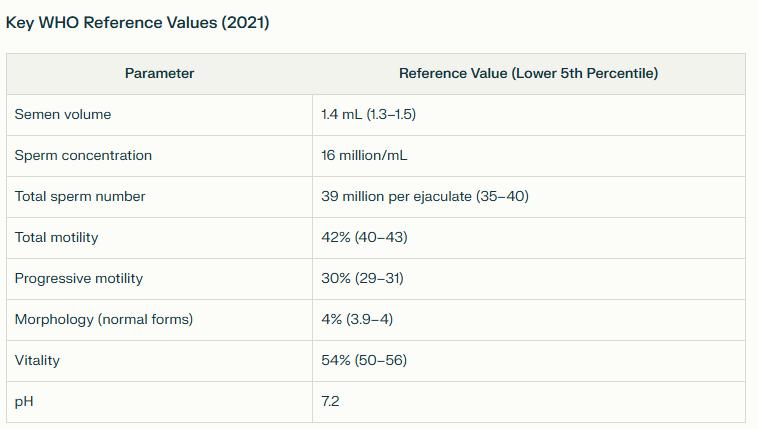Viewport: 758px width, 429px height.
Task: Click the '54% (50–56)' value cell
Action: pyautogui.click(x=364, y=360)
